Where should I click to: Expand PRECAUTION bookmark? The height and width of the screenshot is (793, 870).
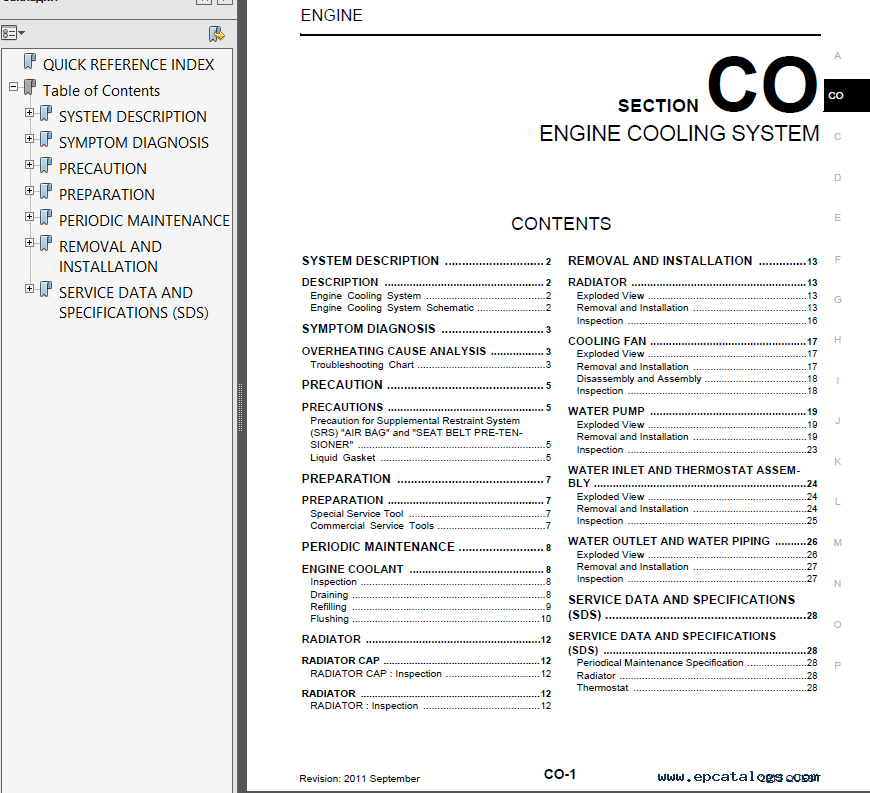point(29,165)
